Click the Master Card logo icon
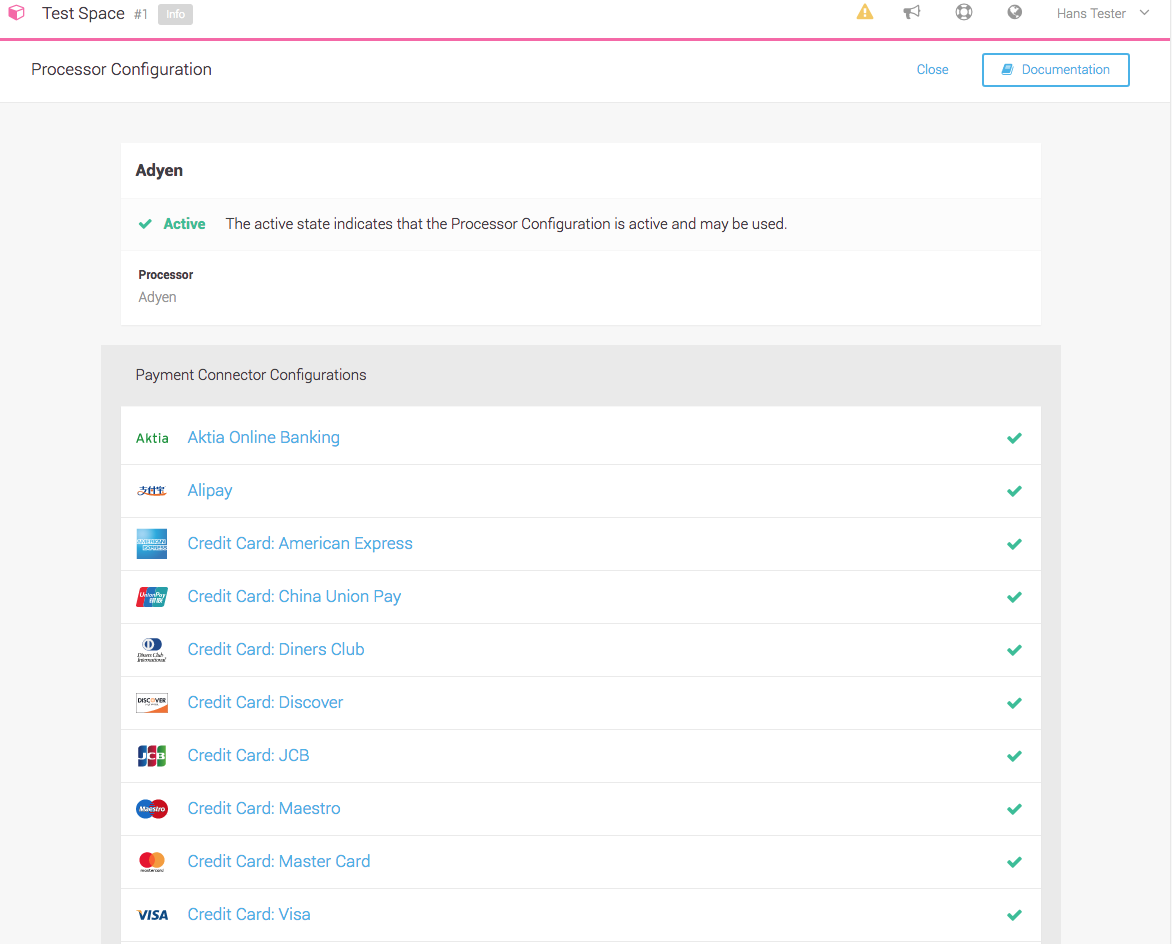 152,861
